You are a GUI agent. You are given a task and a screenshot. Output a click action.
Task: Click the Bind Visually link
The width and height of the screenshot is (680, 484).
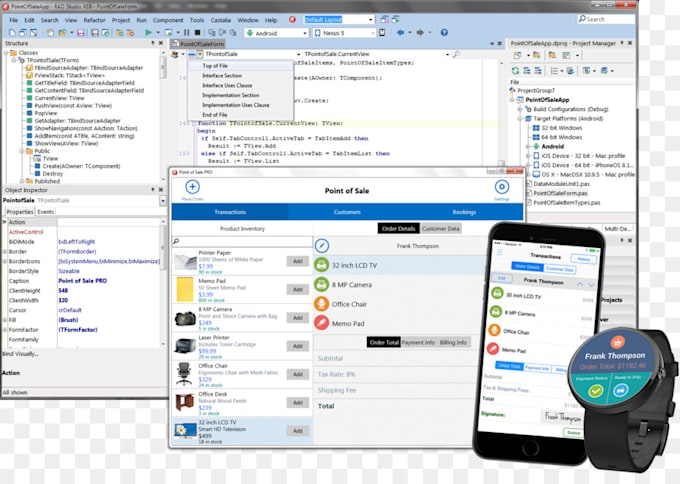20,354
